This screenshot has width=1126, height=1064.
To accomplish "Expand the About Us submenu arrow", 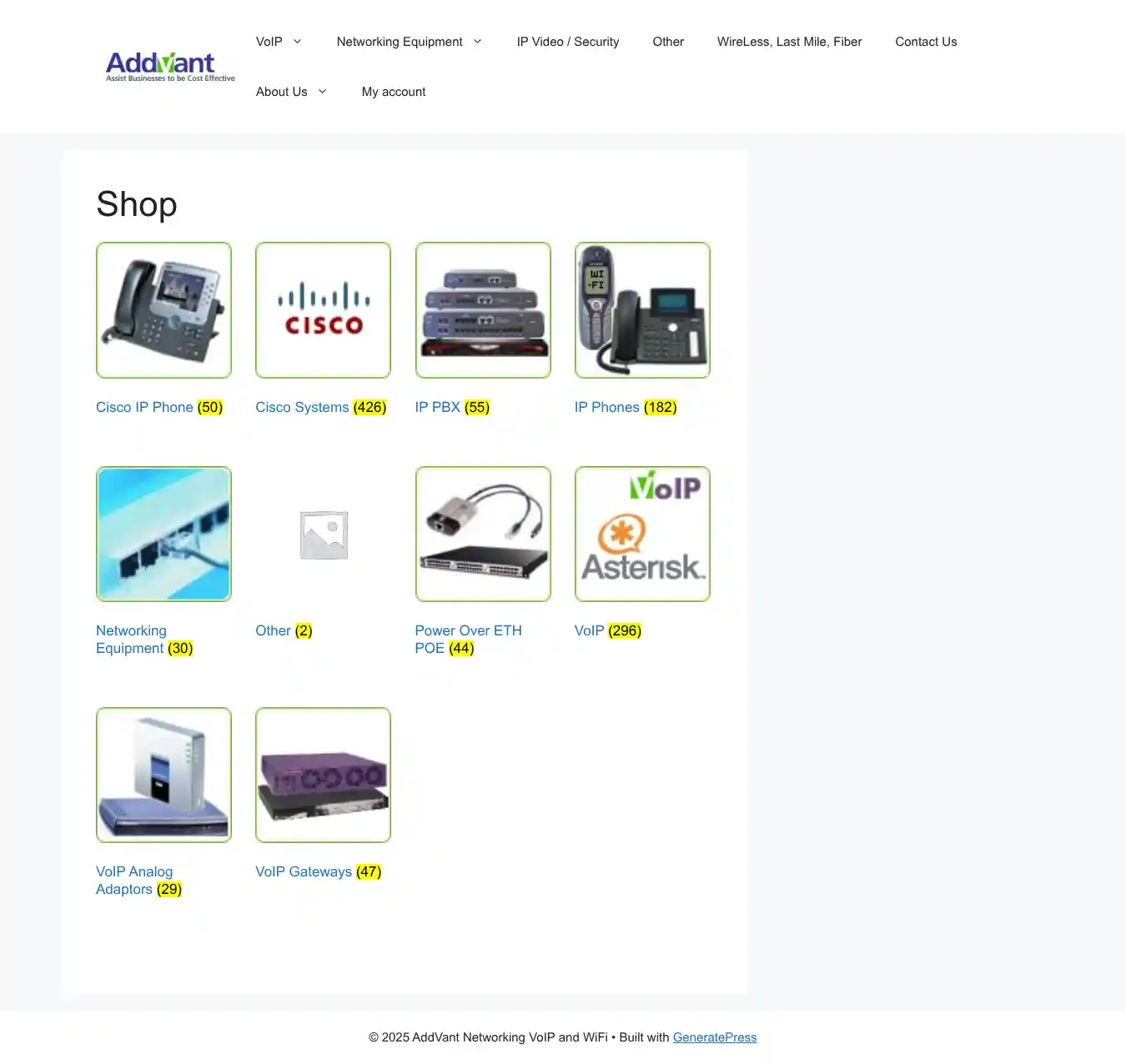I will (322, 92).
